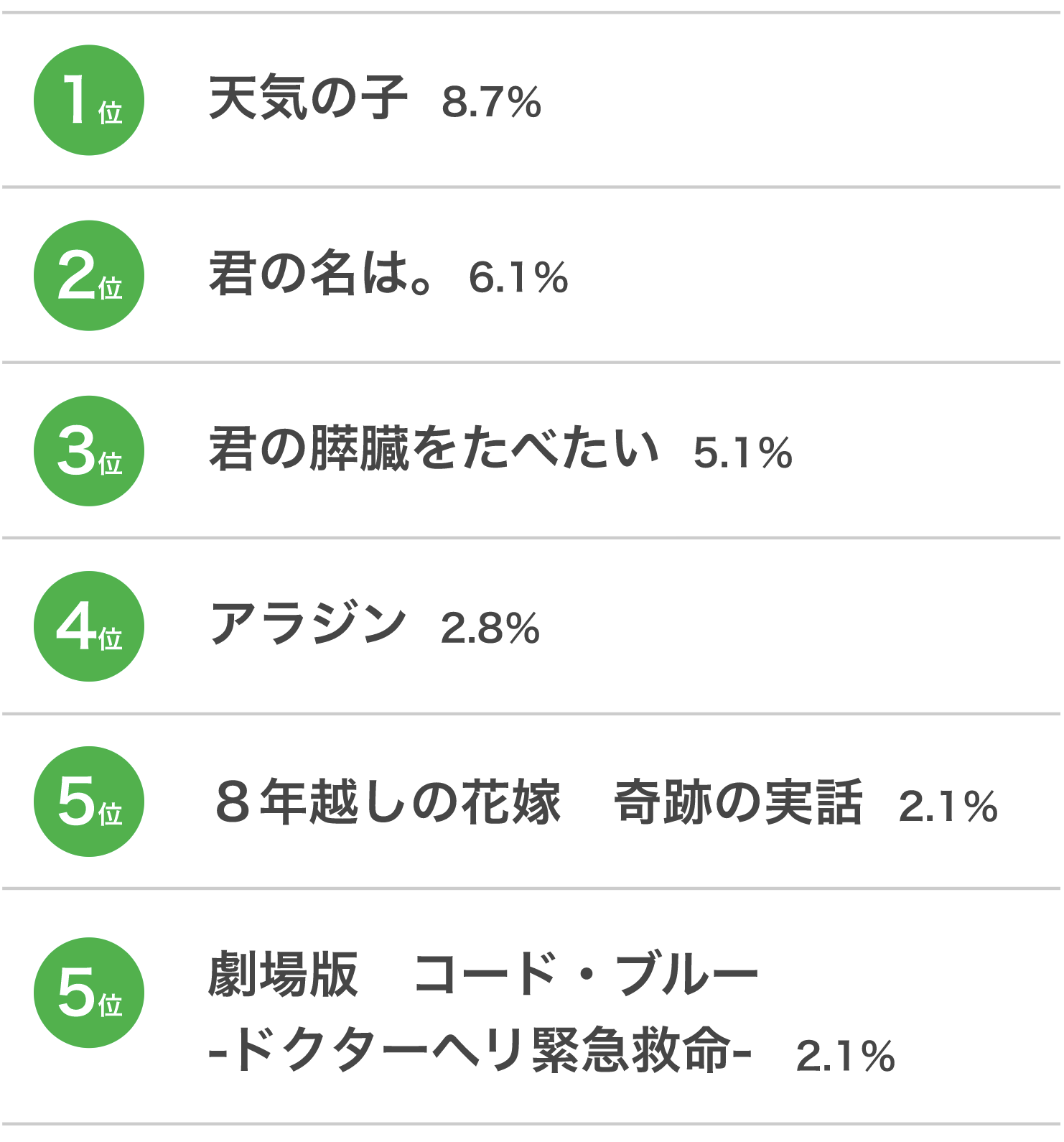Screen dimensions: 1064x1142
Task: Open the 劇場版 コード・ブルー title line
Action: pyautogui.click(x=482, y=975)
